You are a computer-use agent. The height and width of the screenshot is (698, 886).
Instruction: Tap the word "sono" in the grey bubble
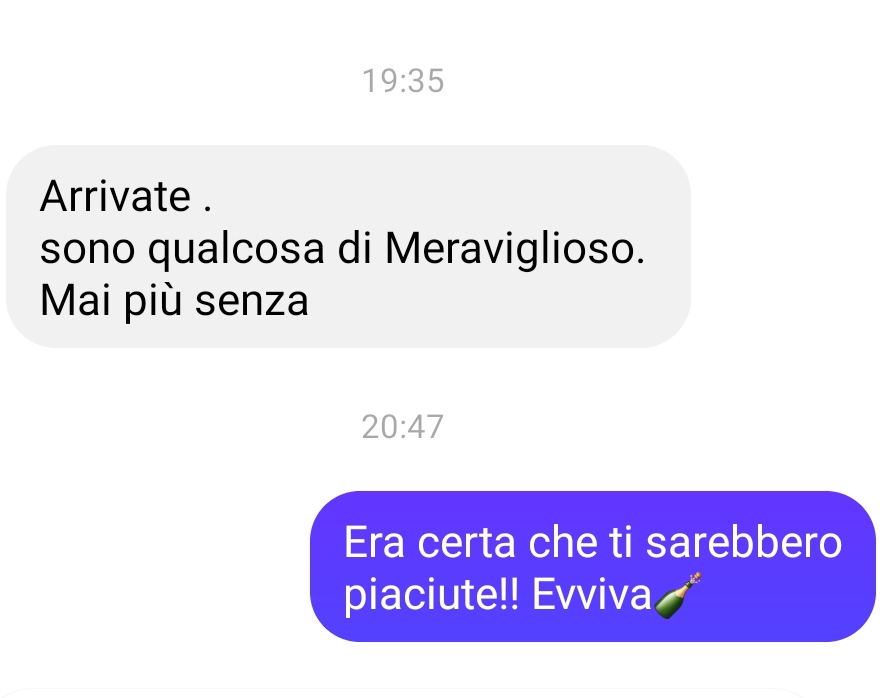click(x=88, y=249)
